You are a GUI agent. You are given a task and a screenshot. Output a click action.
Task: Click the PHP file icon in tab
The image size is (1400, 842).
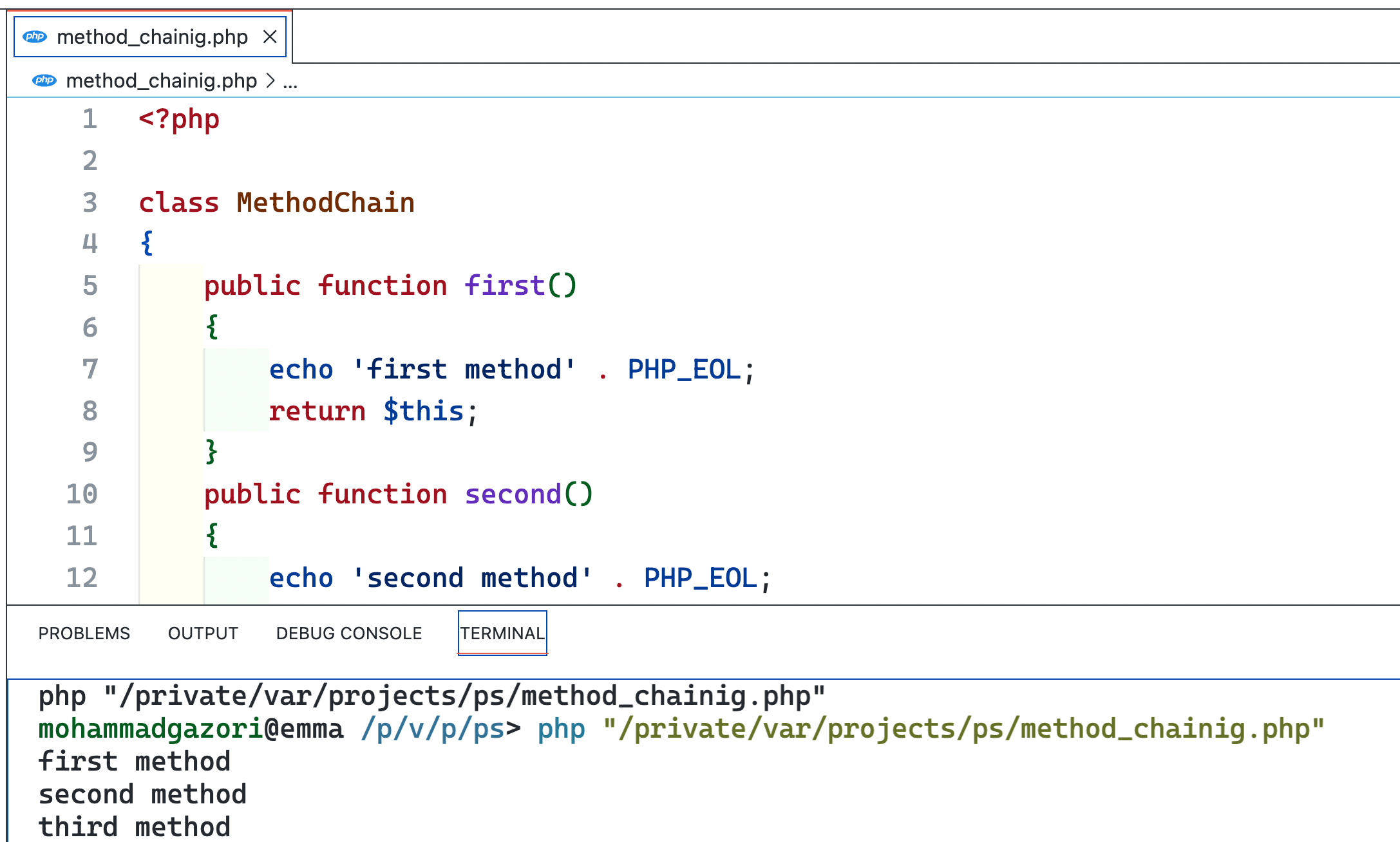35,37
